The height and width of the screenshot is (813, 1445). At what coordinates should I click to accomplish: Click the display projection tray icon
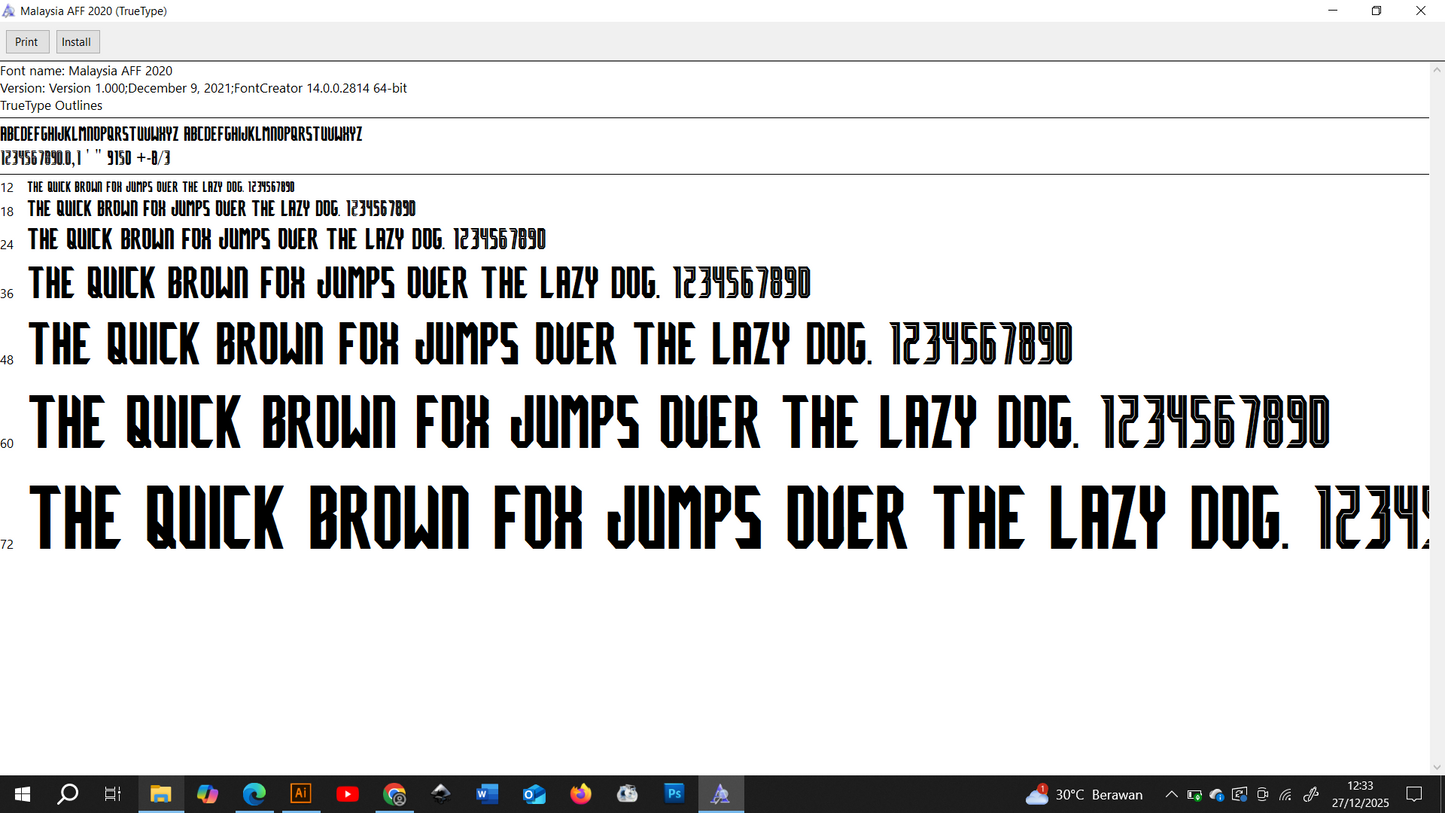[1240, 795]
